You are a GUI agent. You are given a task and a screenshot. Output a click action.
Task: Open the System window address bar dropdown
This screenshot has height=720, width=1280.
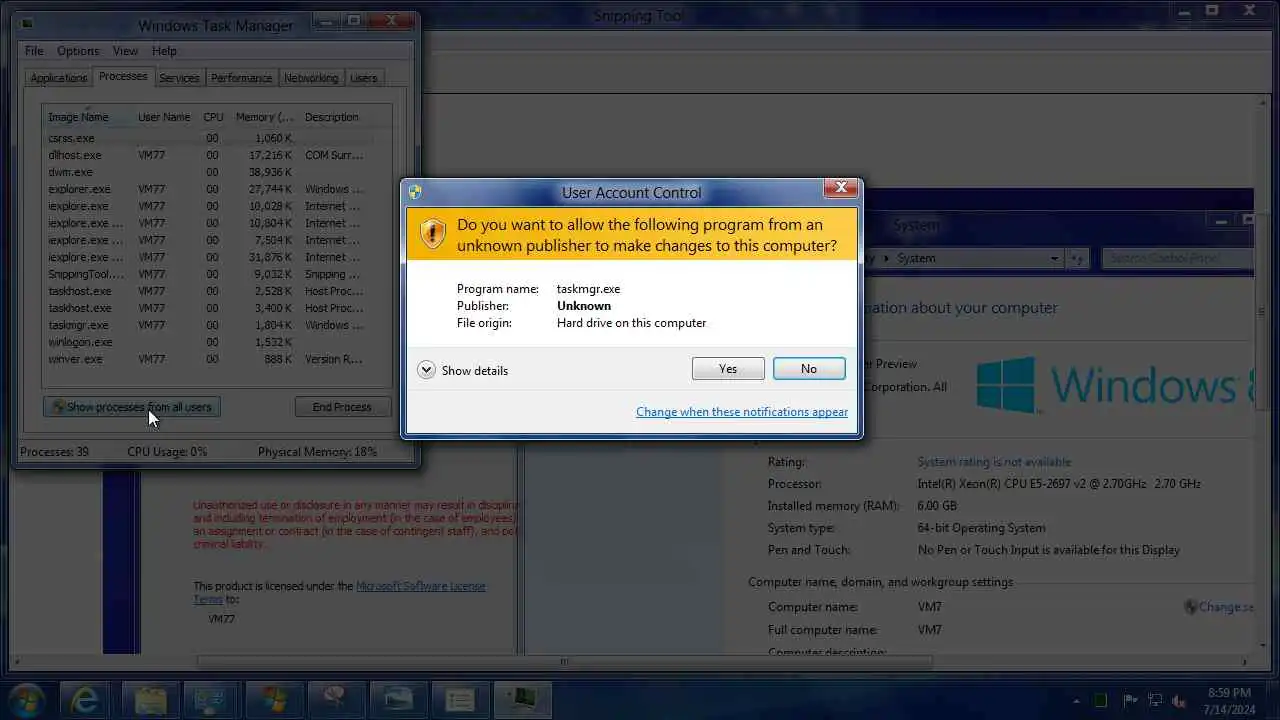[1054, 258]
